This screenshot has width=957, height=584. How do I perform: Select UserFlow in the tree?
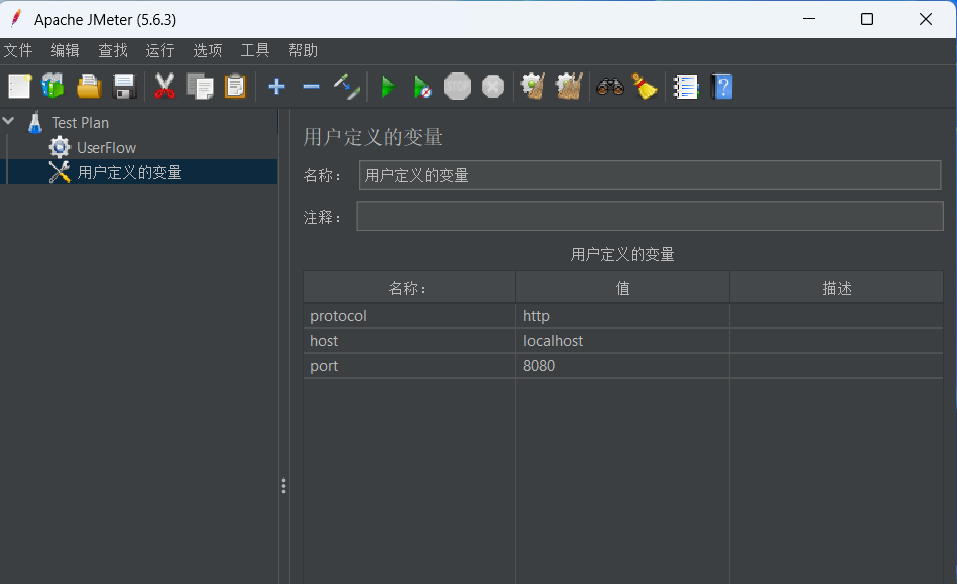click(x=106, y=148)
